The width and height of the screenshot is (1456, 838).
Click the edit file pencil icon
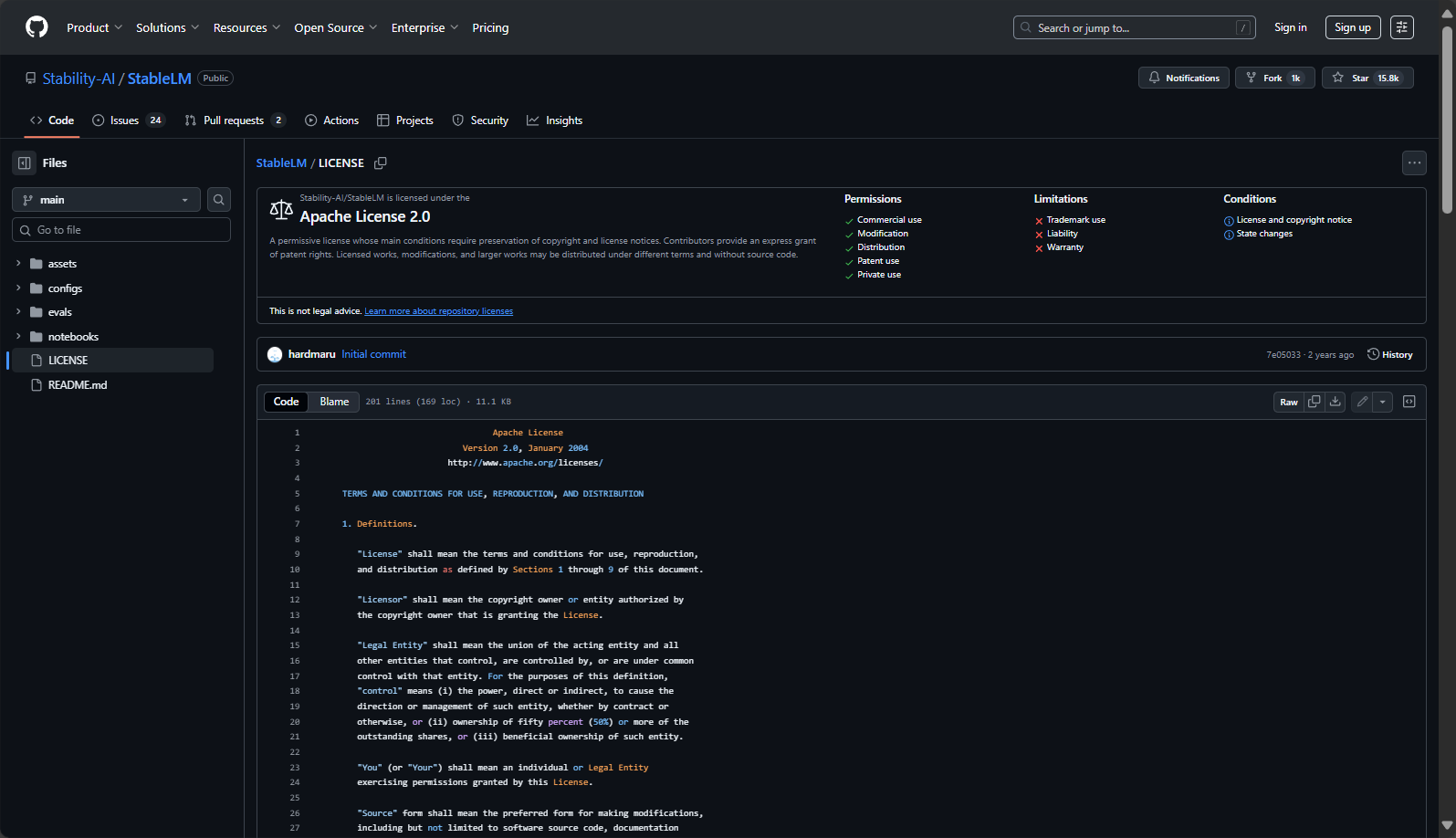point(1362,402)
